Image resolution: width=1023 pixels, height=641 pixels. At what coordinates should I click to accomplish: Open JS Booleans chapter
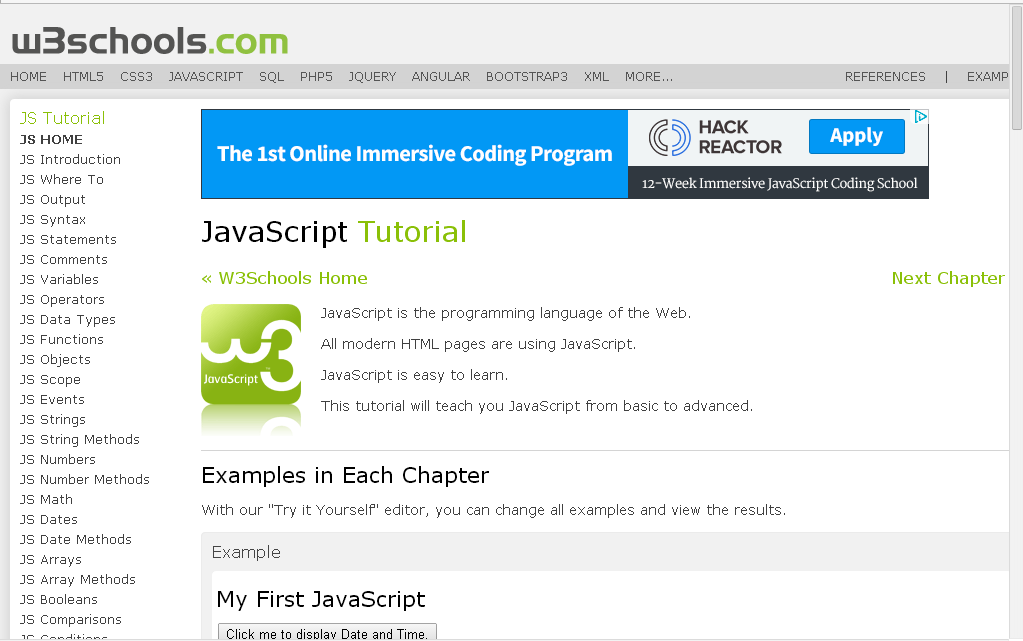click(x=58, y=600)
